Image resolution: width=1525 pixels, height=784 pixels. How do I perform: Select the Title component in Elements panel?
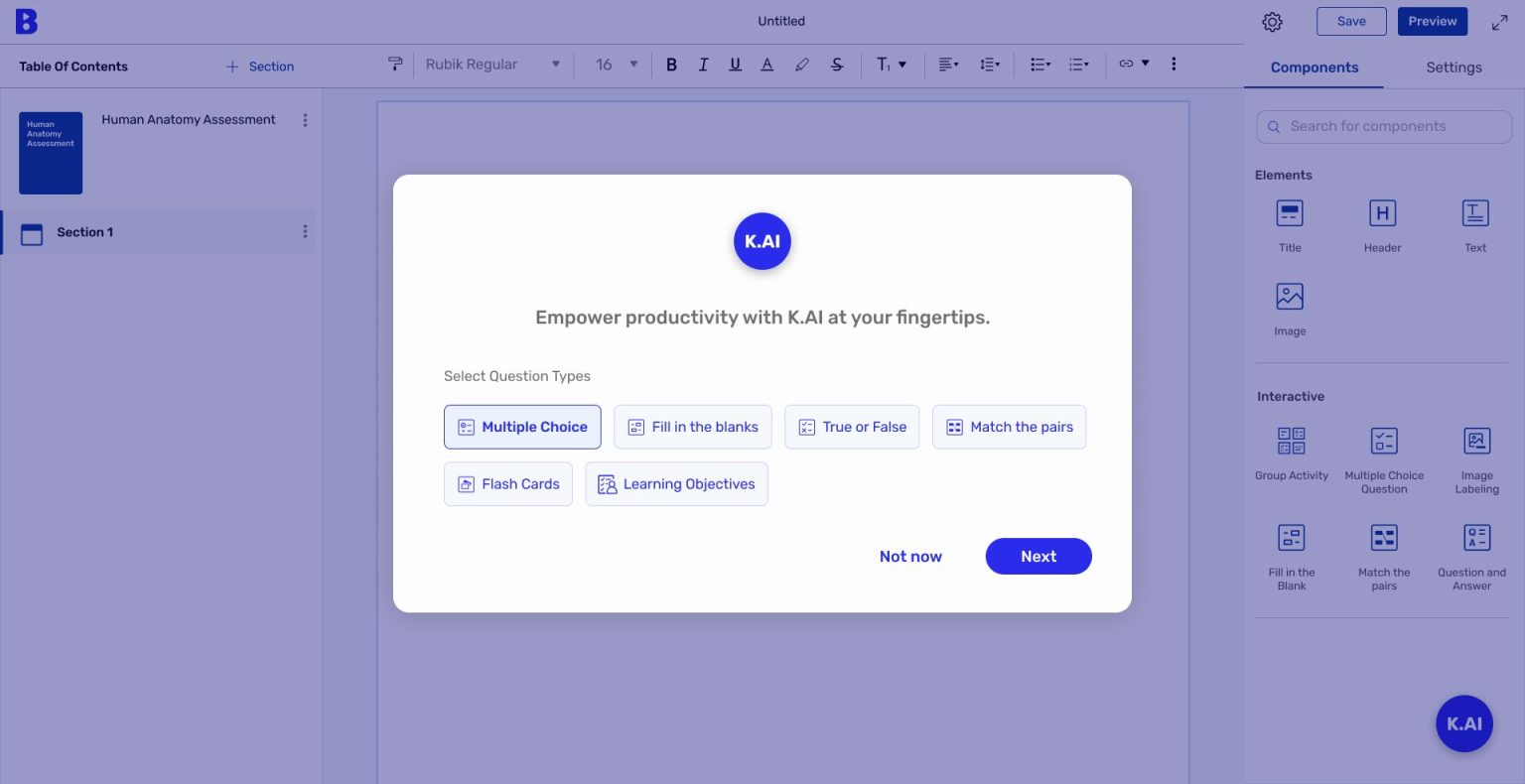coord(1289,220)
